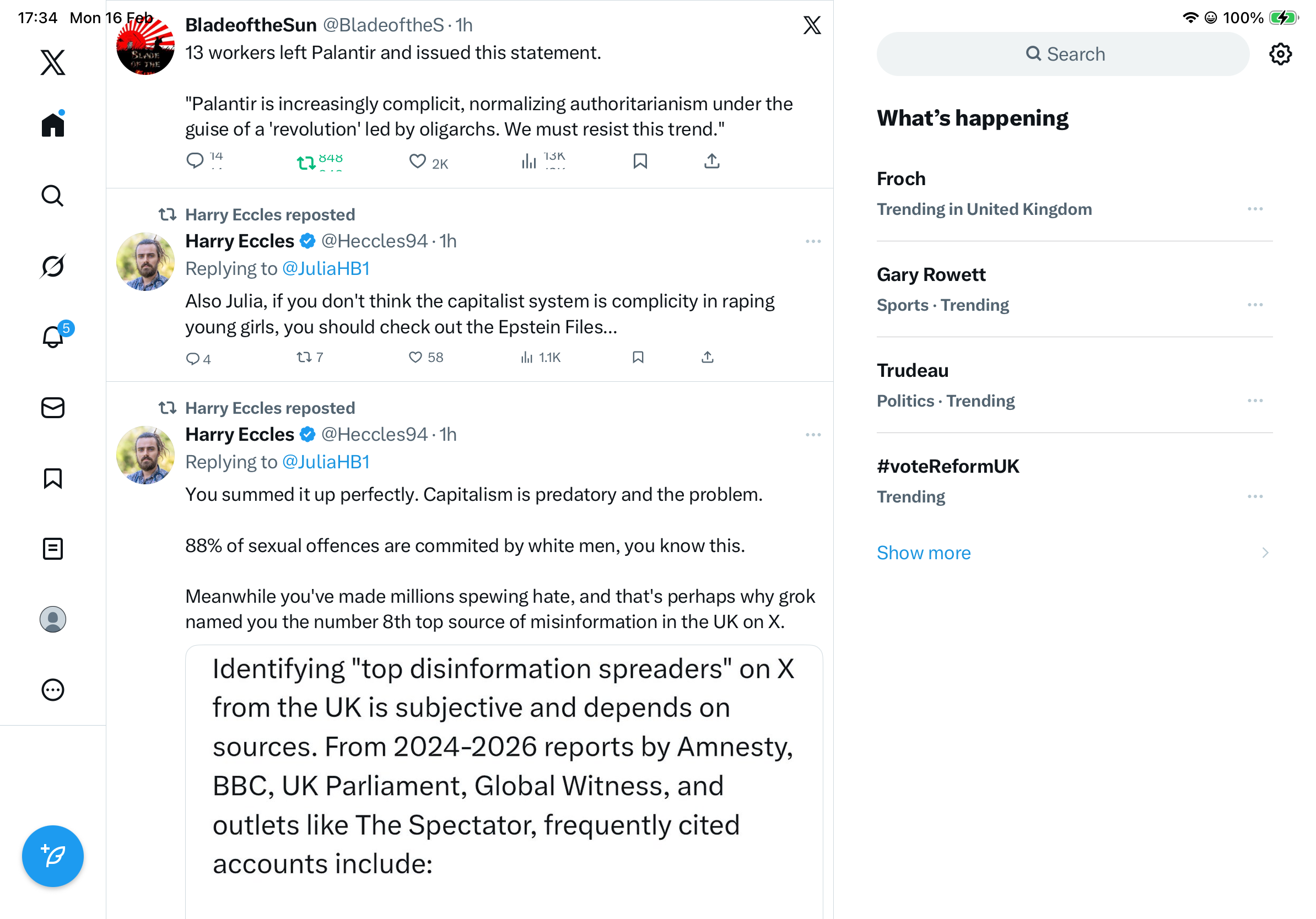Viewport: 1316px width, 919px height.
Task: Open Bookmarks in the left sidebar
Action: pos(53,478)
